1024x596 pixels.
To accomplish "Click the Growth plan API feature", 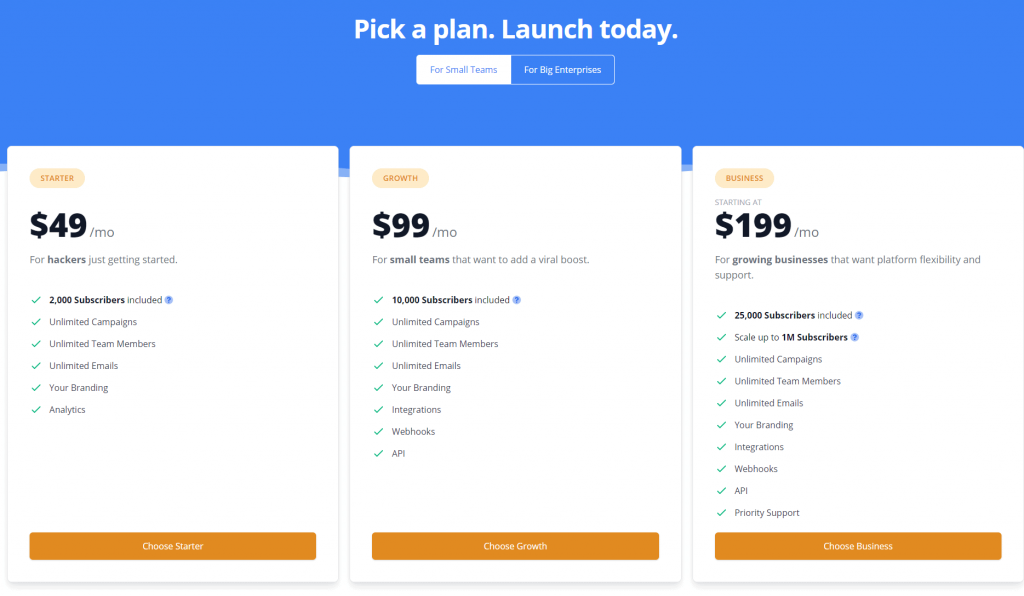I will (398, 454).
